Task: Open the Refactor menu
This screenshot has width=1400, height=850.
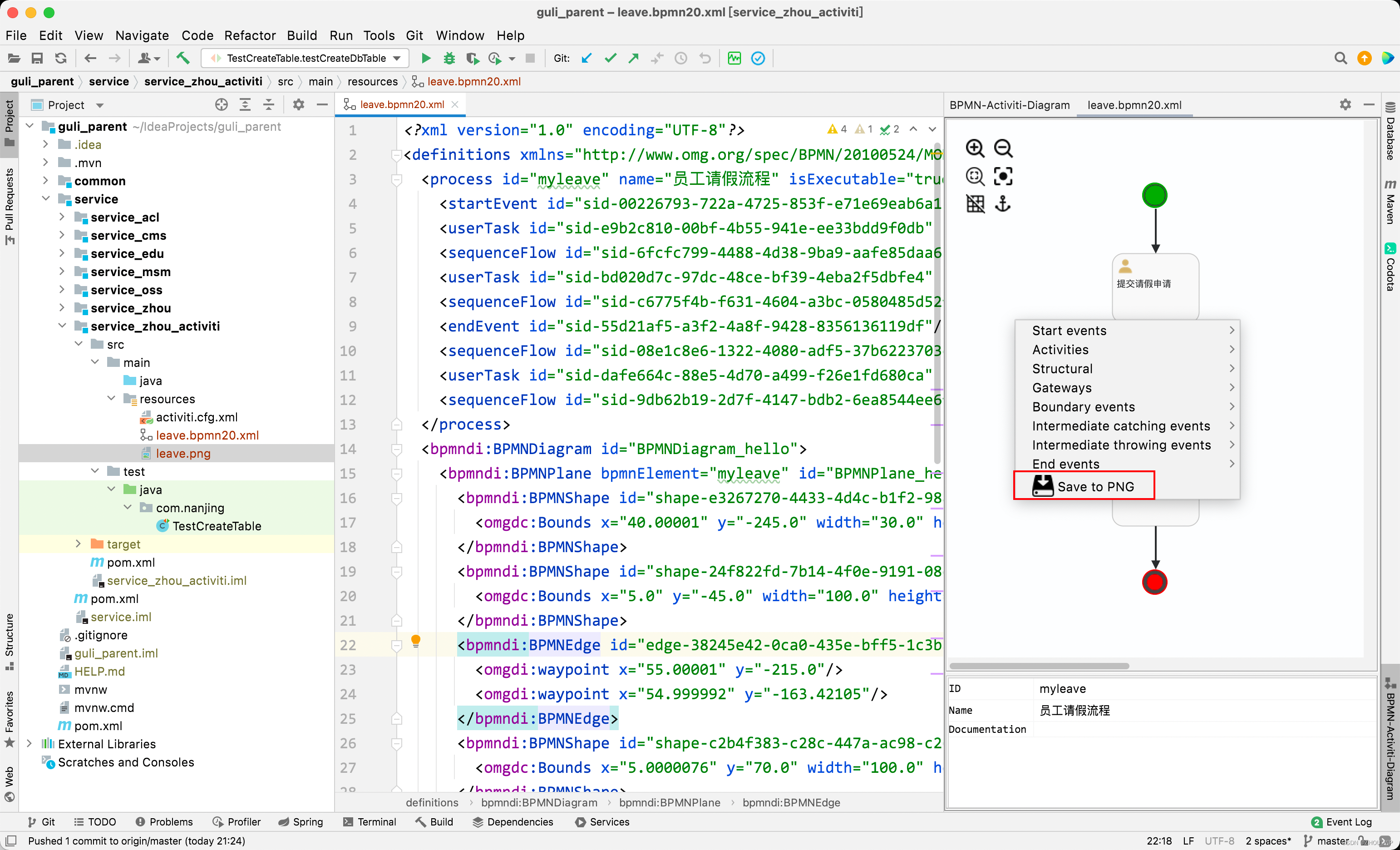Action: click(x=249, y=35)
